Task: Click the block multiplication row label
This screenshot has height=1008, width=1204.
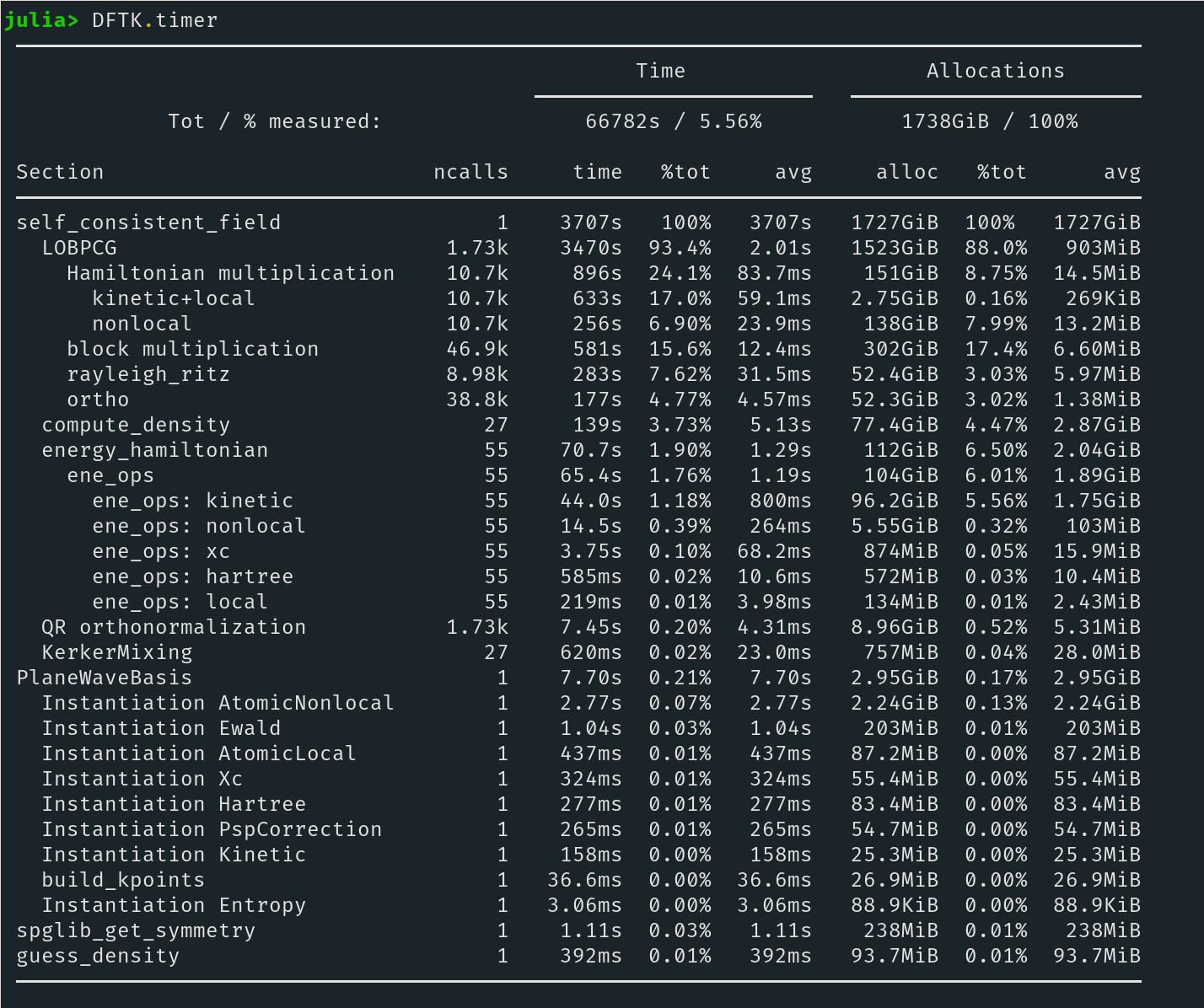Action: (193, 349)
